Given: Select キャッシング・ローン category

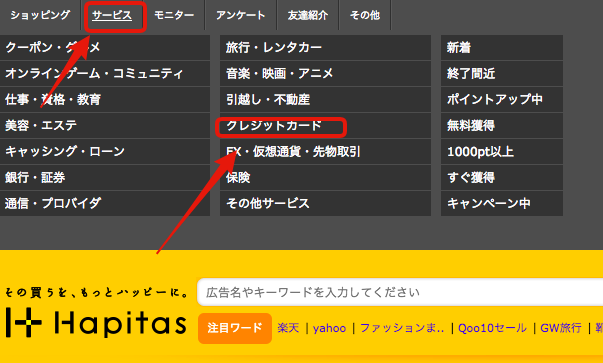Looking at the screenshot, I should click(x=105, y=152).
